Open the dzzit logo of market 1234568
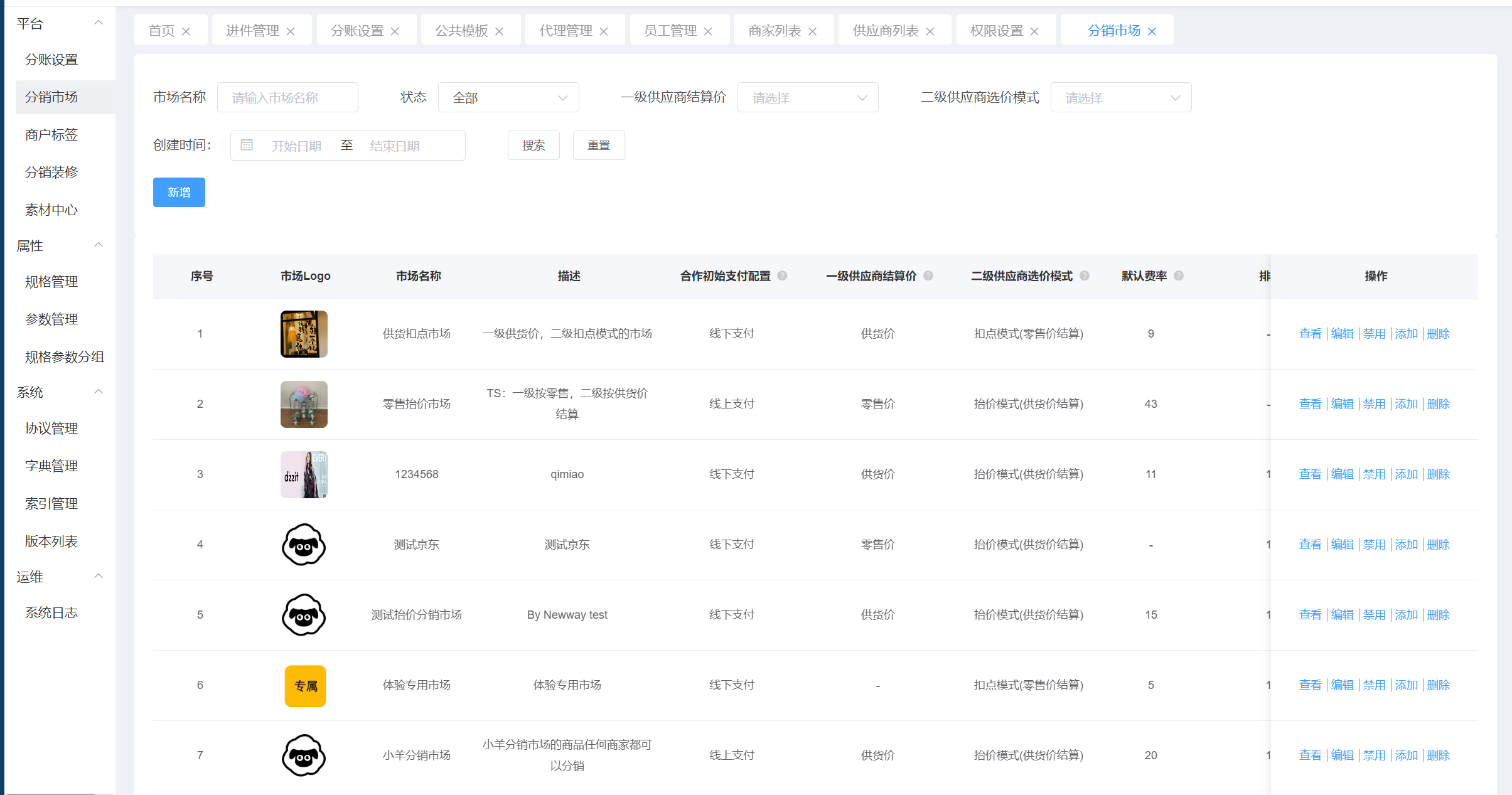The image size is (1512, 795). (304, 474)
